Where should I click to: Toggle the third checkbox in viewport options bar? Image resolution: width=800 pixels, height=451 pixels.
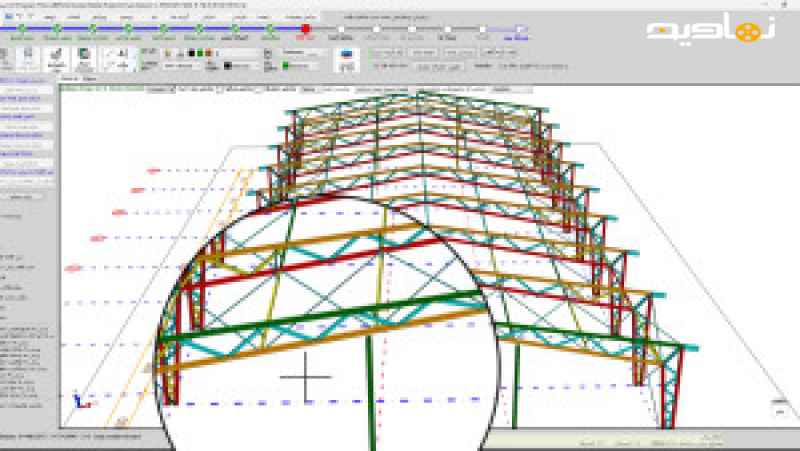(x=259, y=89)
